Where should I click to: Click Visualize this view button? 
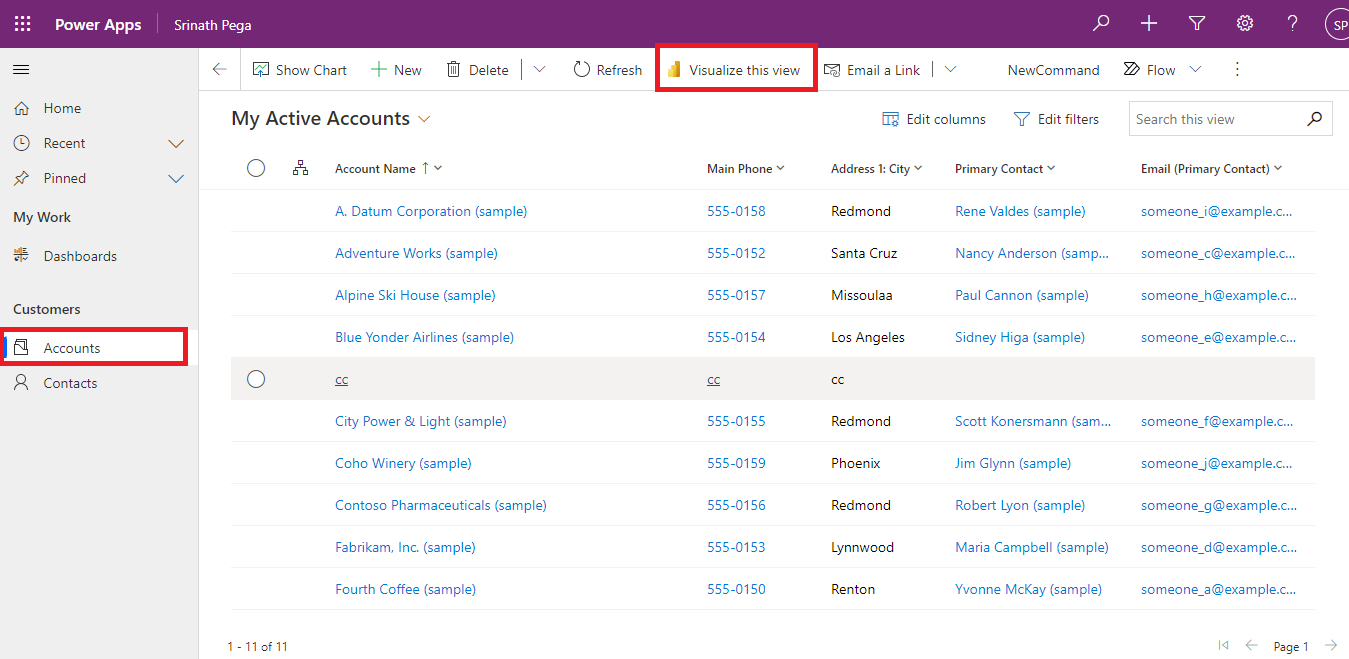(735, 70)
